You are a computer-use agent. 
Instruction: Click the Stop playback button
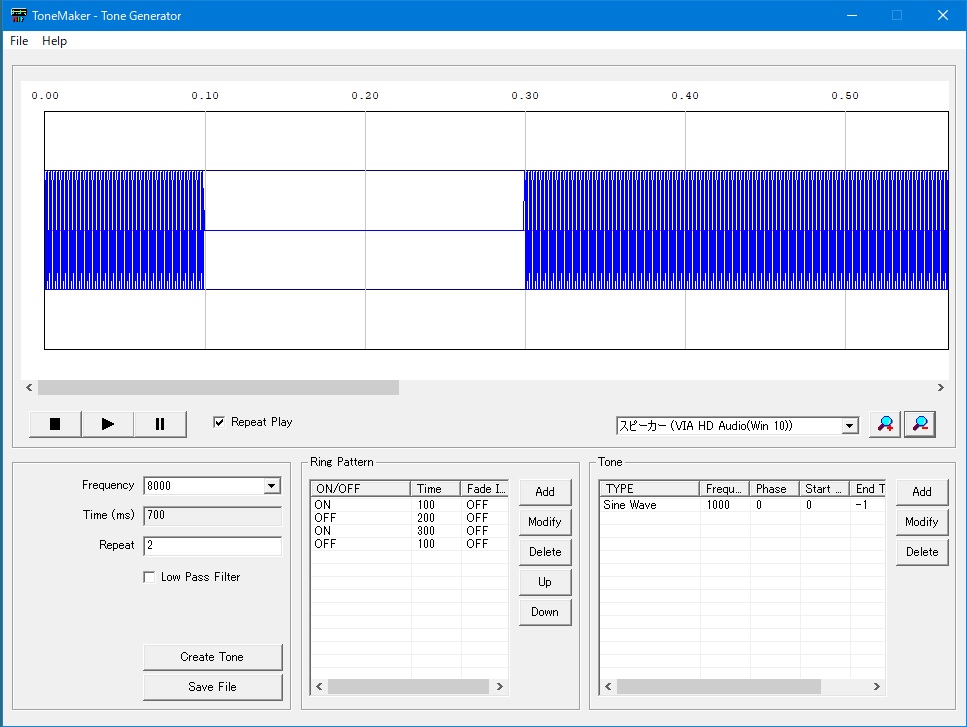(55, 424)
